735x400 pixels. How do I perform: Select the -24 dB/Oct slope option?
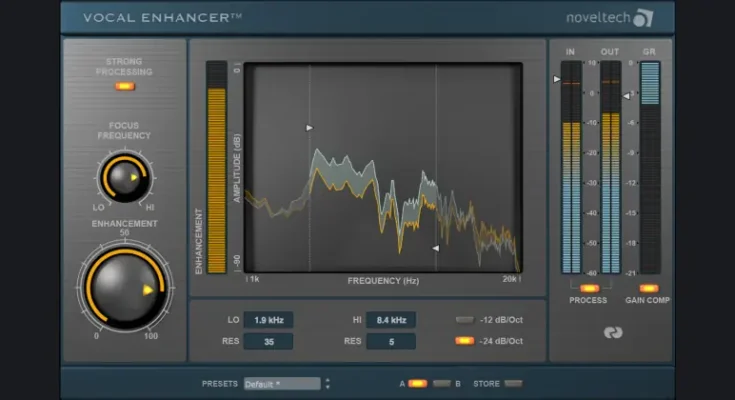[x=464, y=341]
